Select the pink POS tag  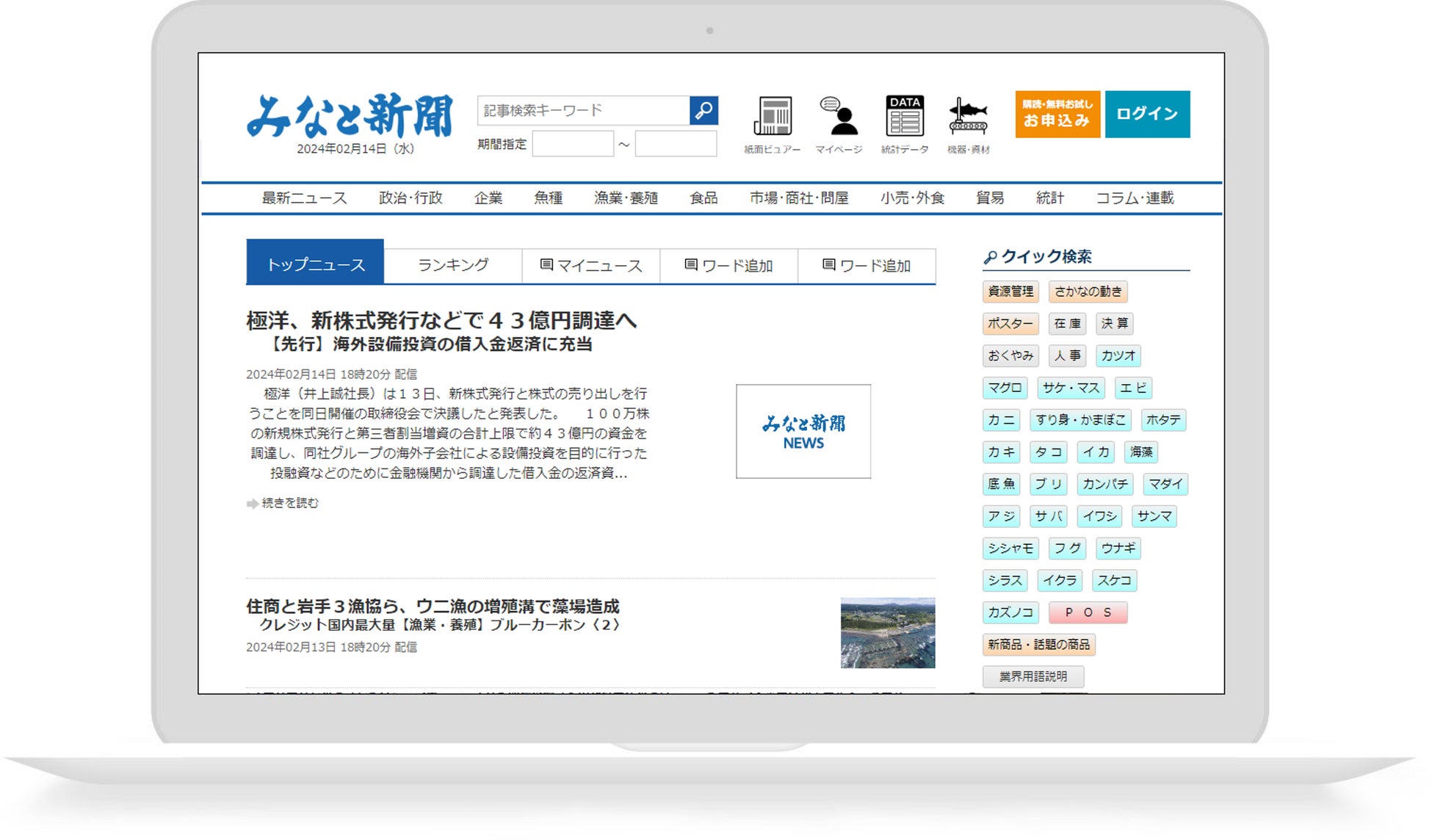point(1088,612)
